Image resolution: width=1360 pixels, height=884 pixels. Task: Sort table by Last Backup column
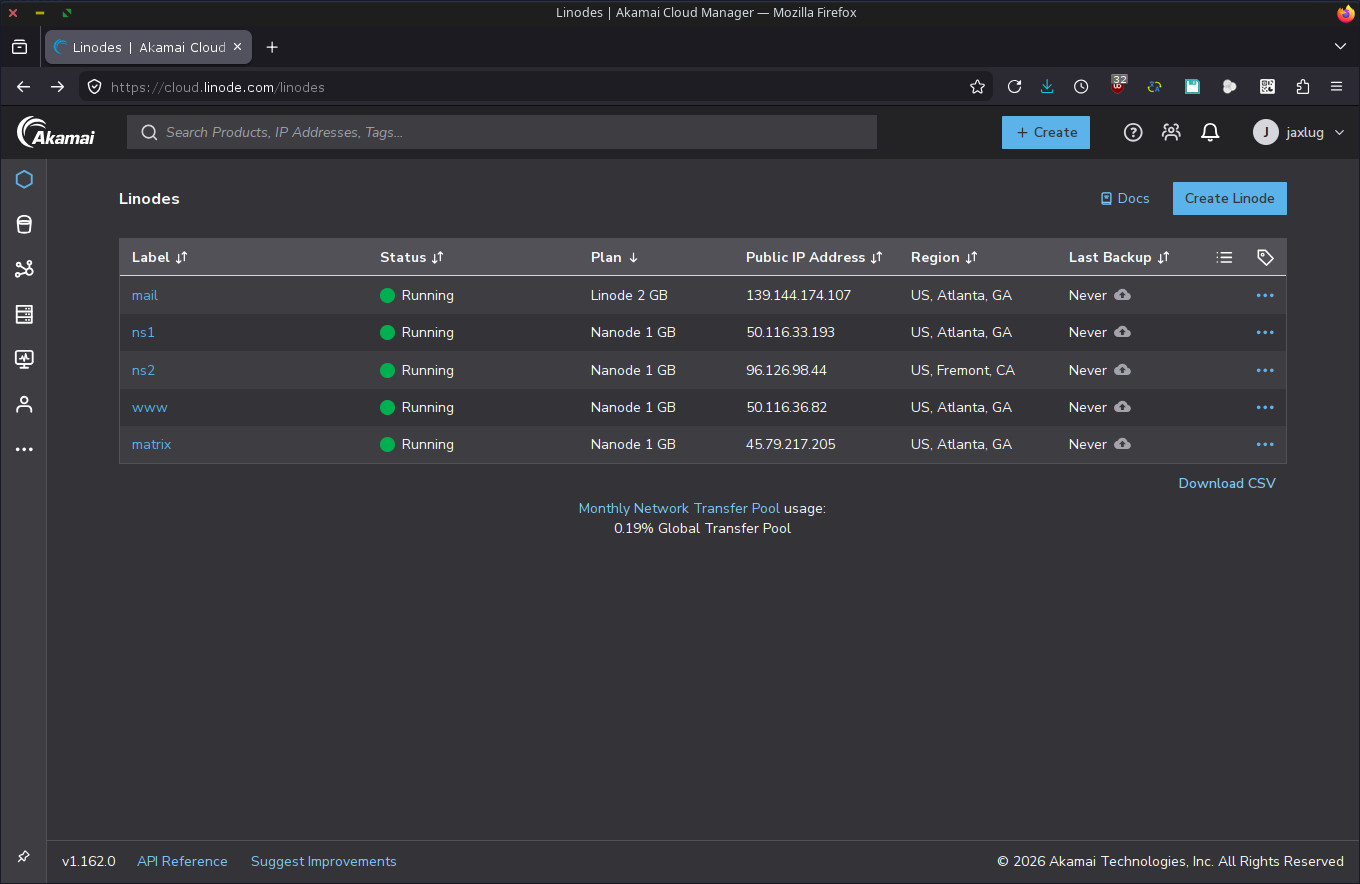pos(1119,257)
